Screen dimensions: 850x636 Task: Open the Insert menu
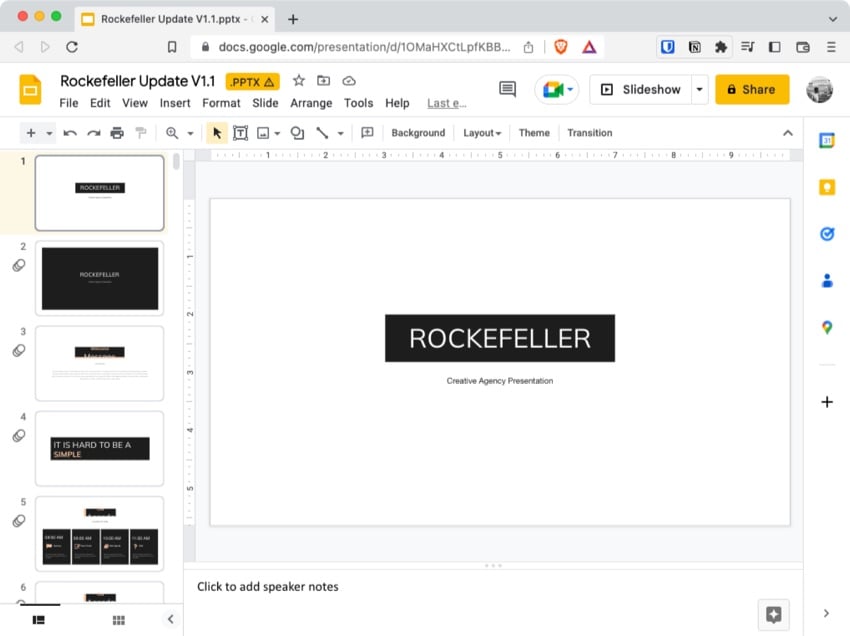(175, 103)
